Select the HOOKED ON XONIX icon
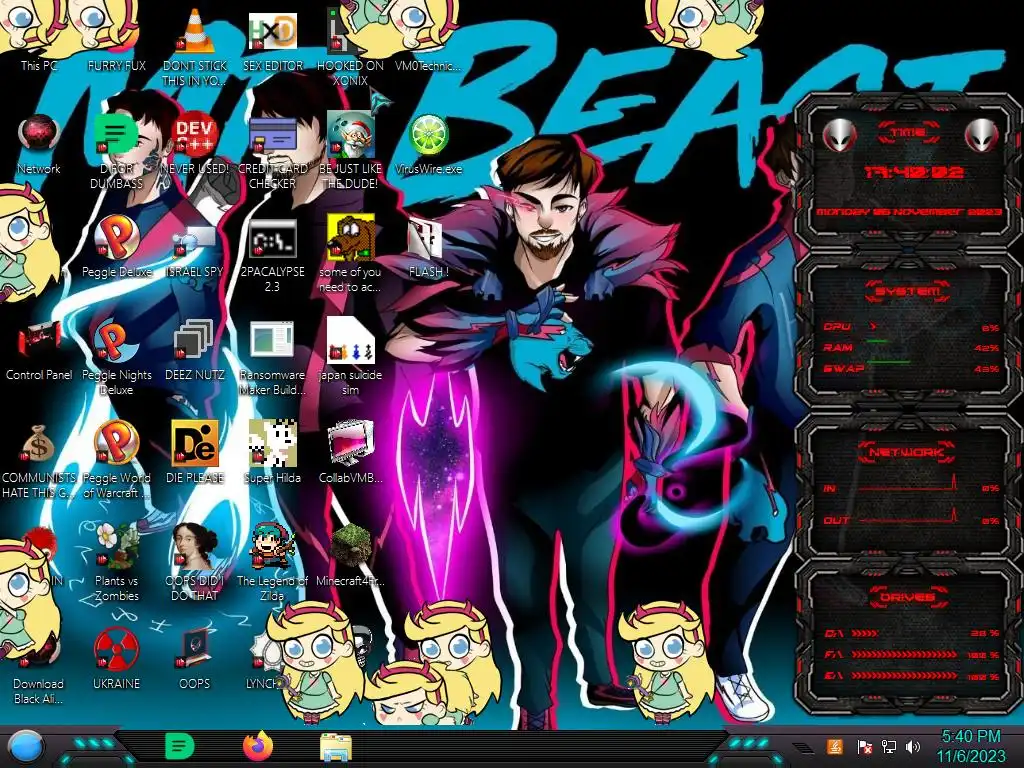Screen dimensions: 1024x768 350,47
